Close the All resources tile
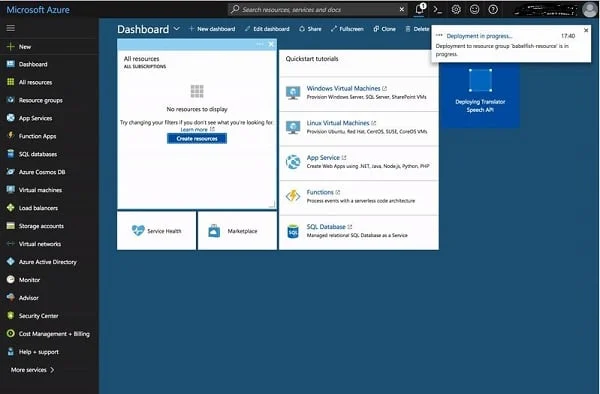Image resolution: width=600 pixels, height=394 pixels. click(271, 44)
